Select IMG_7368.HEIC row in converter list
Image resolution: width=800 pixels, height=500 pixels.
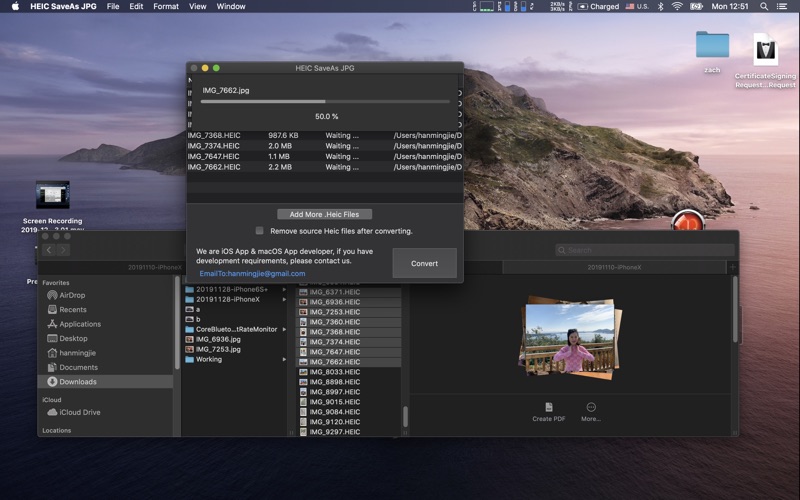324,135
